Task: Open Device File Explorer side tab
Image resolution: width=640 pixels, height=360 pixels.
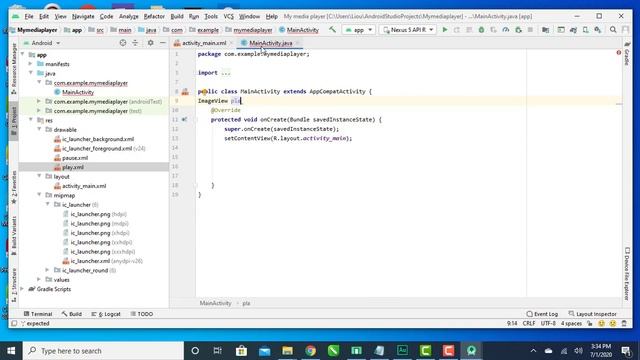Action: click(627, 273)
